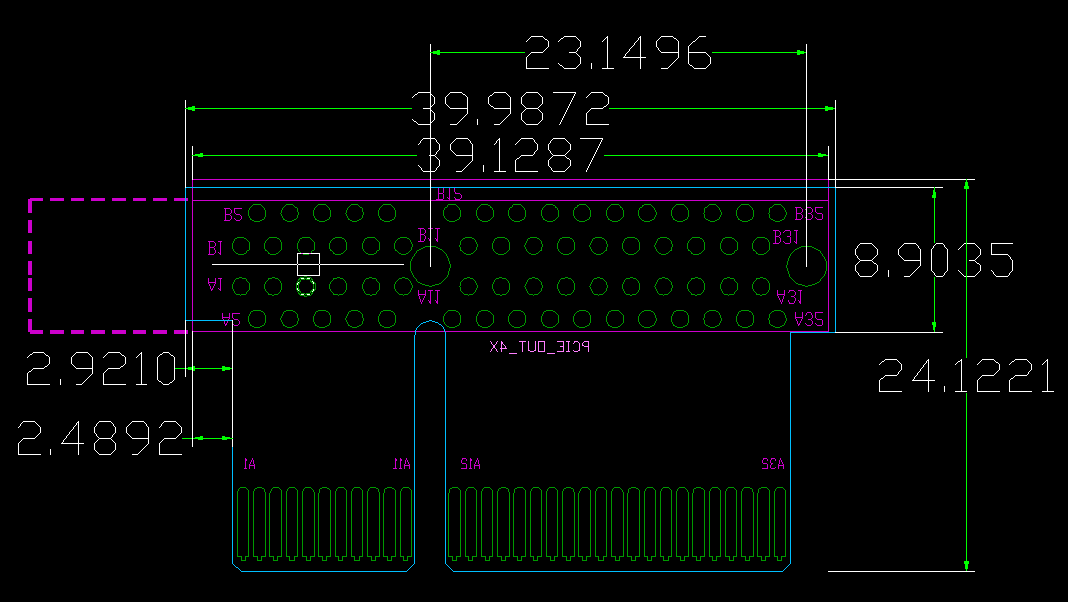Click the mirrored PCIE_OUT_4X label
Viewport: 1068px width, 602px height.
[539, 348]
